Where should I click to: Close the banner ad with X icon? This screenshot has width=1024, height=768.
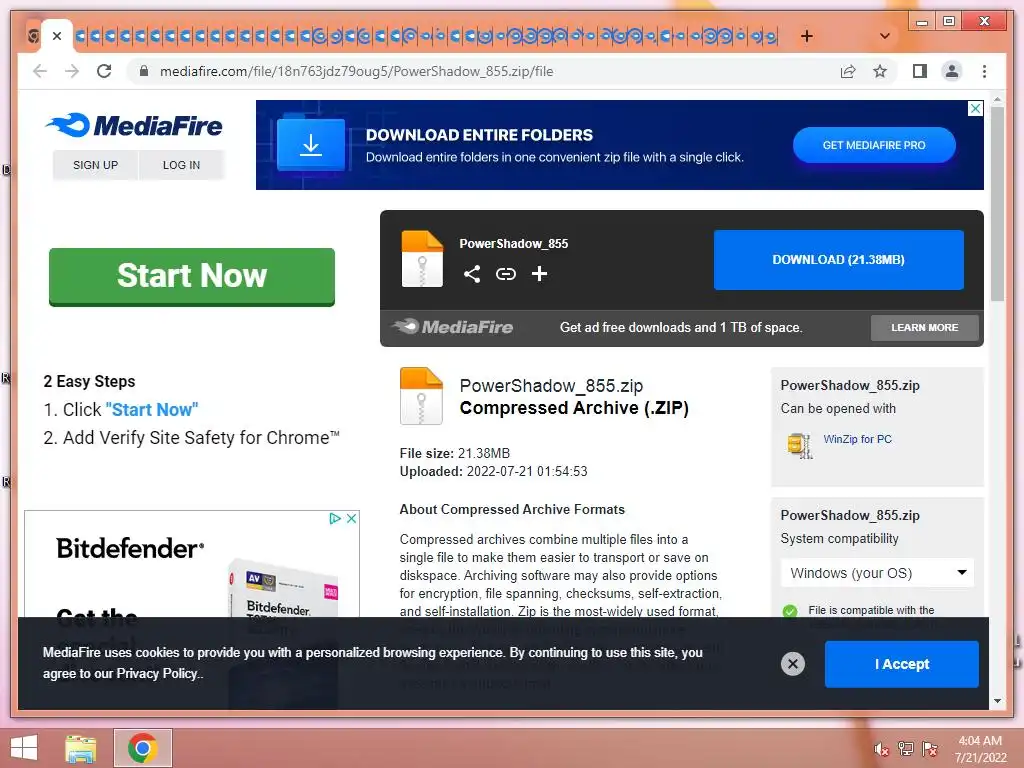(975, 108)
